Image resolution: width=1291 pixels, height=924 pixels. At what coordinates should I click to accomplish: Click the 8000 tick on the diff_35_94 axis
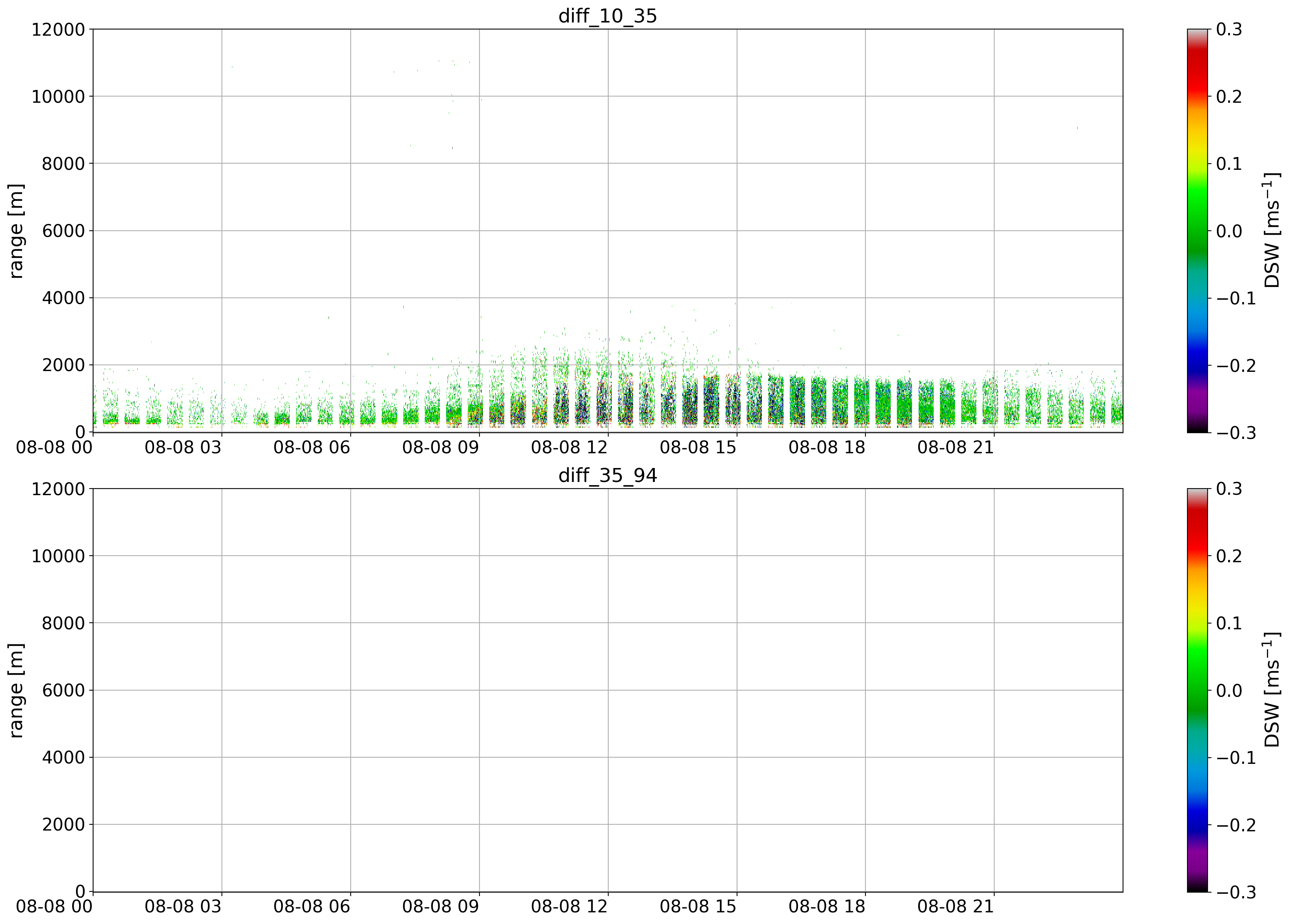click(63, 623)
